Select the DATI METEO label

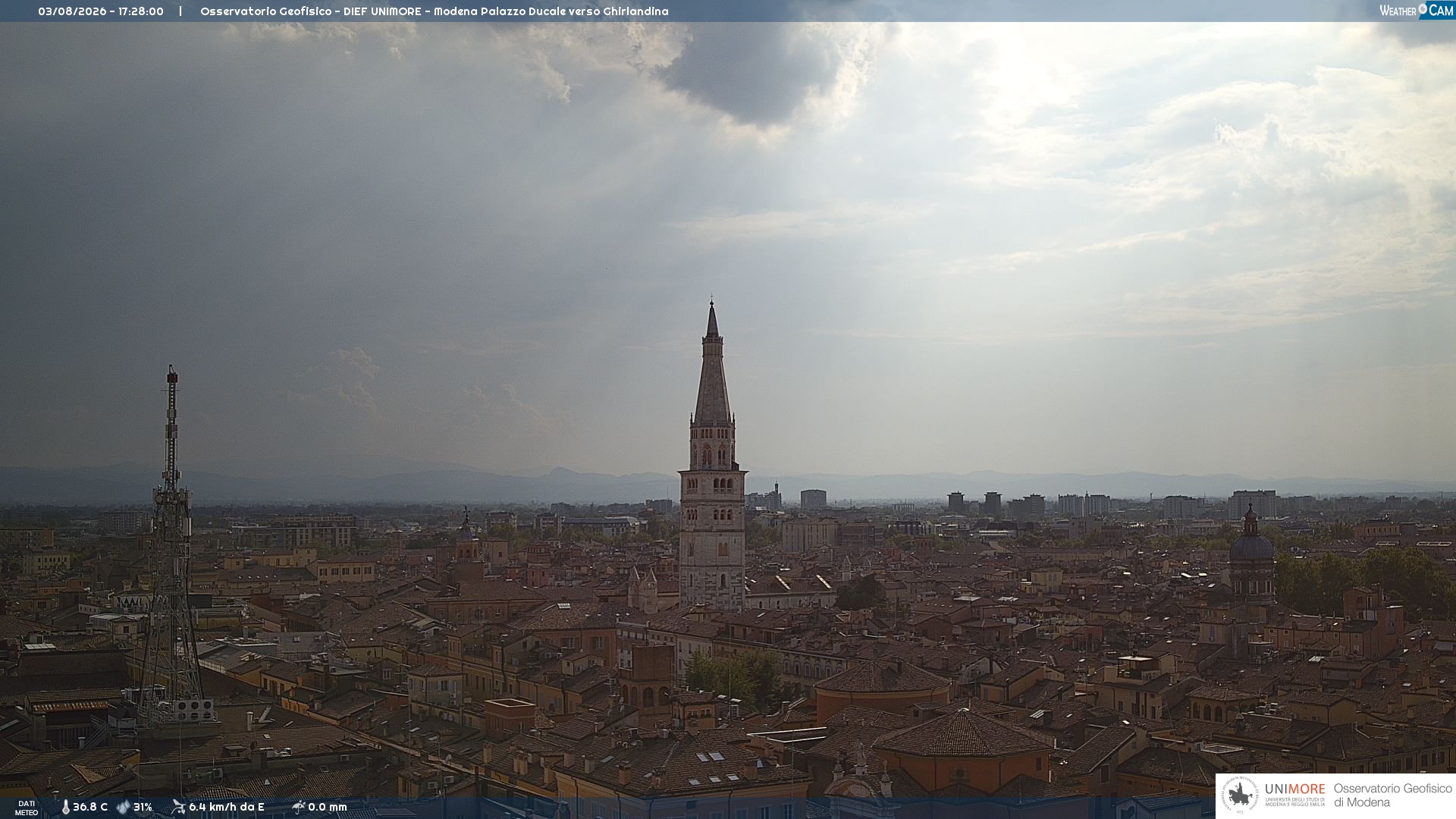pos(27,808)
